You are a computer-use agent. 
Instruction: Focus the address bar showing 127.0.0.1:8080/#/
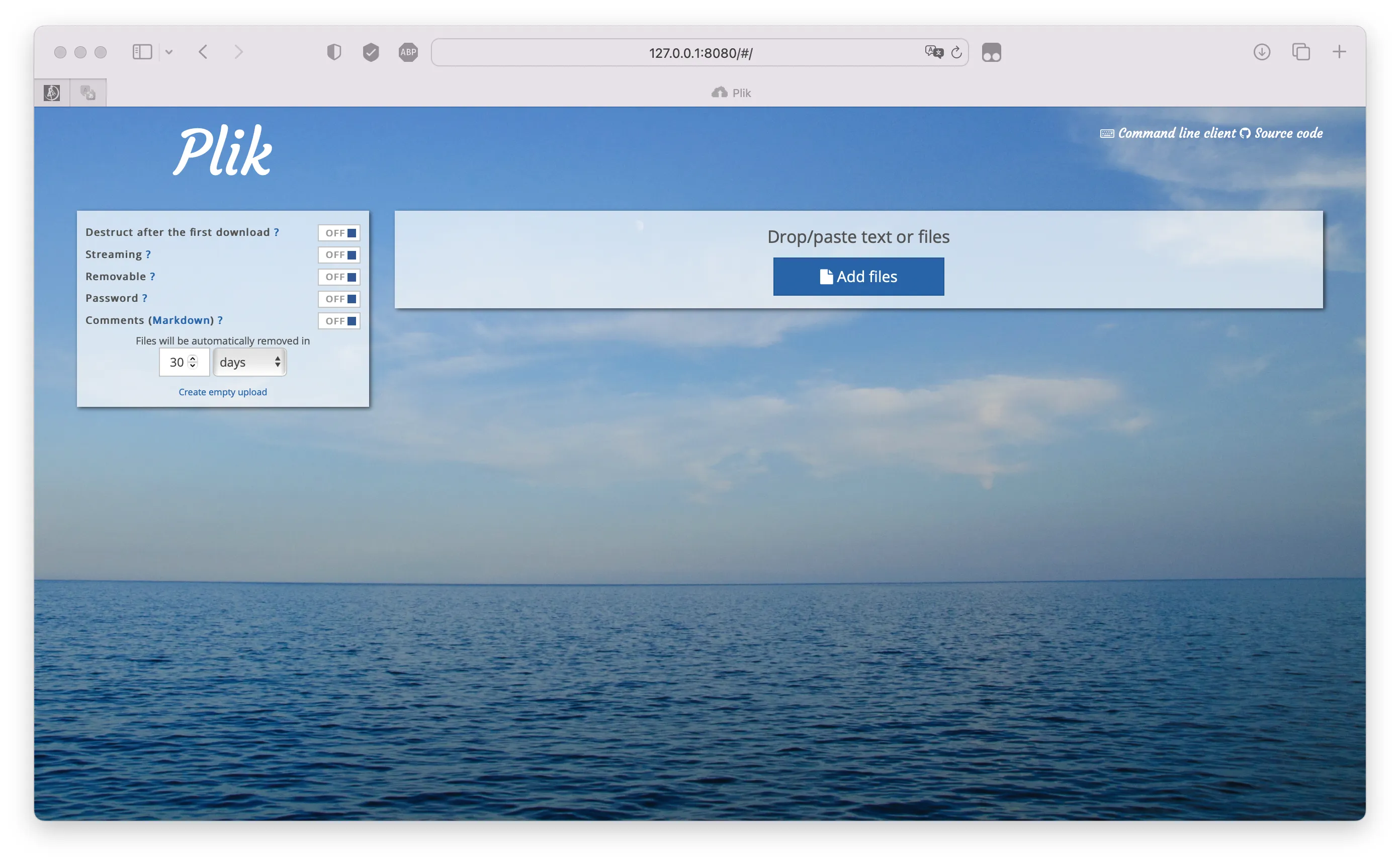pos(699,52)
